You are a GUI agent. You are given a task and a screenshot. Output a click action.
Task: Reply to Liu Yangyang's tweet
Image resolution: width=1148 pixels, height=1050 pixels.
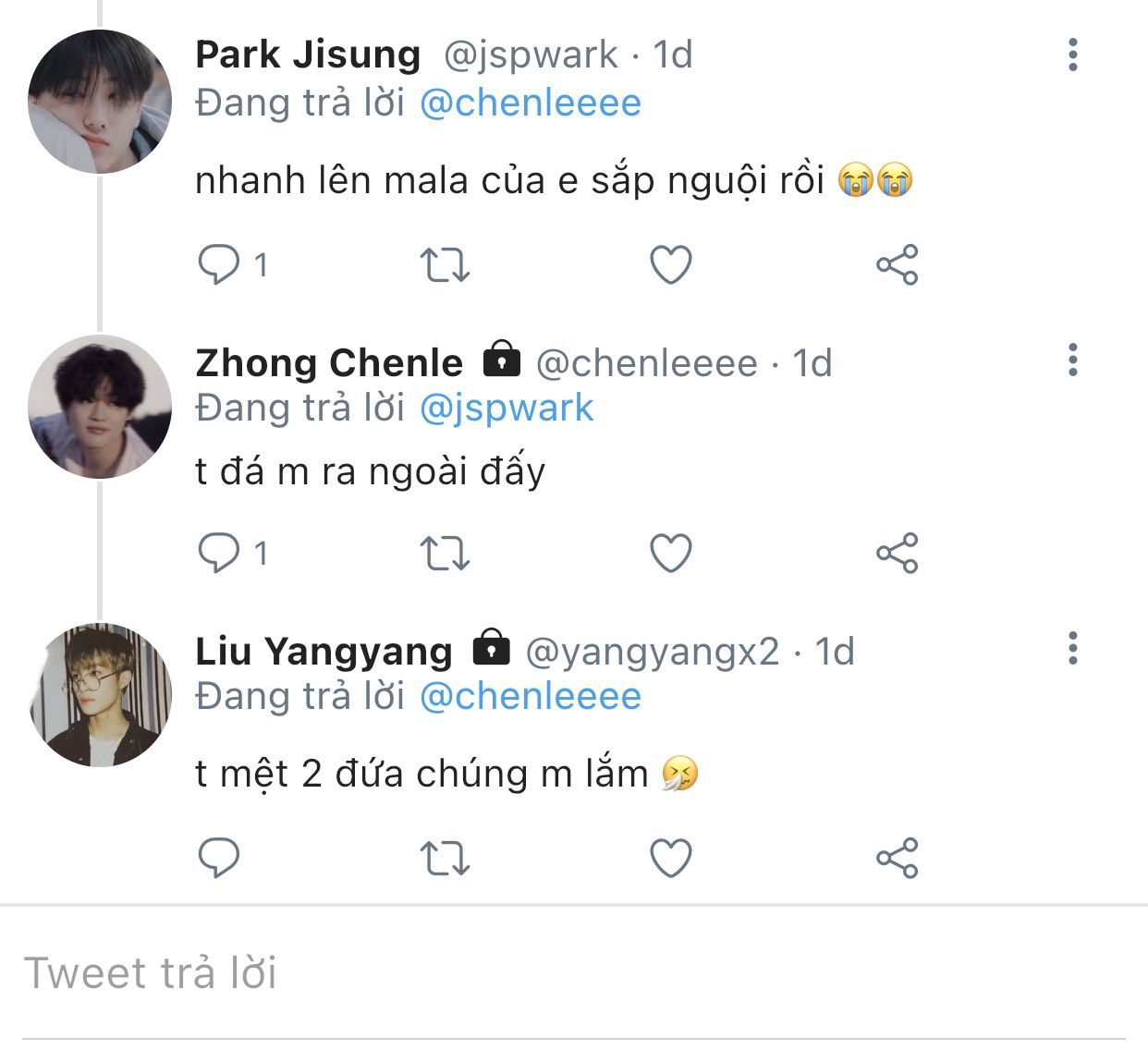coord(219,858)
